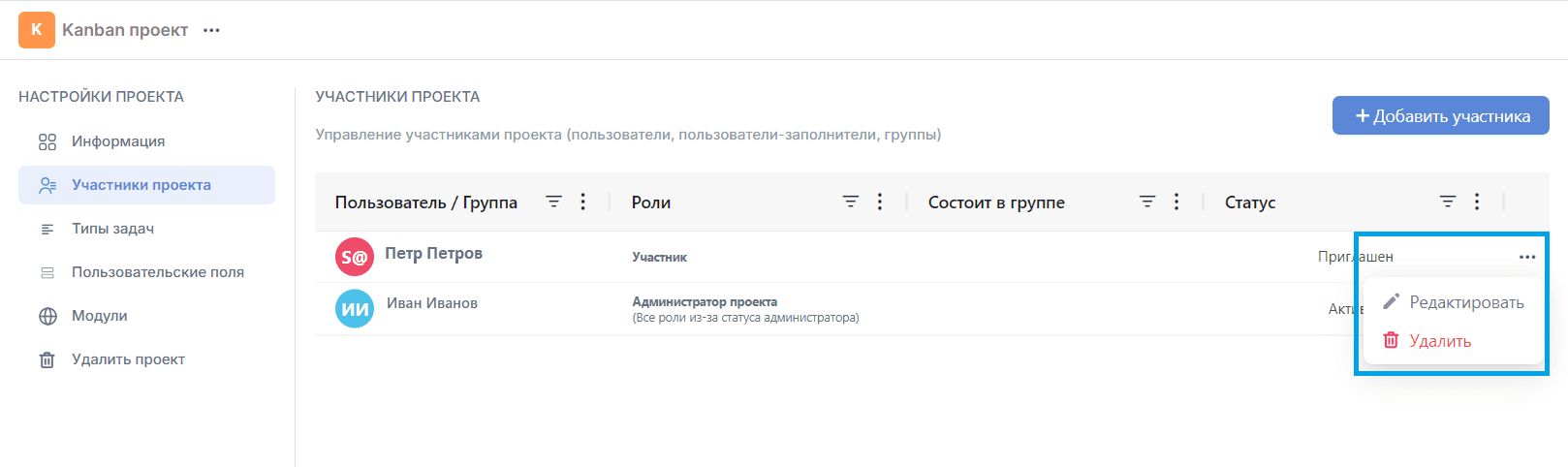This screenshot has width=1568, height=467.
Task: Select Участники проекта in sidebar
Action: point(146,185)
